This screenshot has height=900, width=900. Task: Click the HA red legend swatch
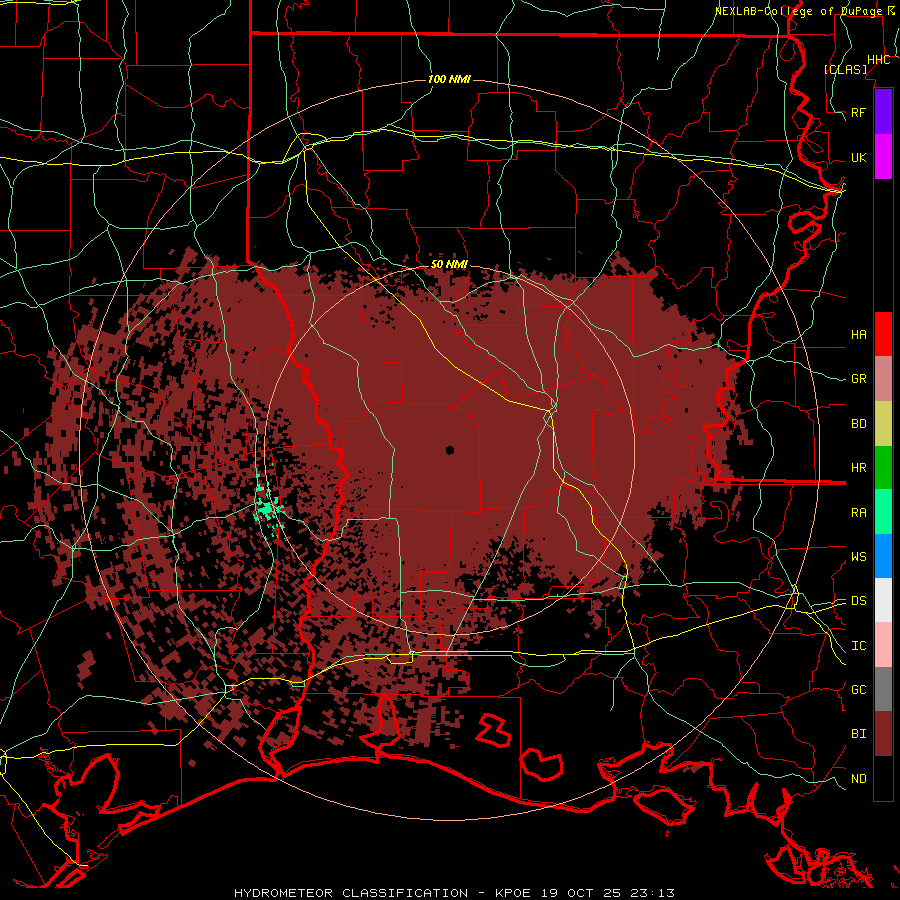pyautogui.click(x=883, y=334)
